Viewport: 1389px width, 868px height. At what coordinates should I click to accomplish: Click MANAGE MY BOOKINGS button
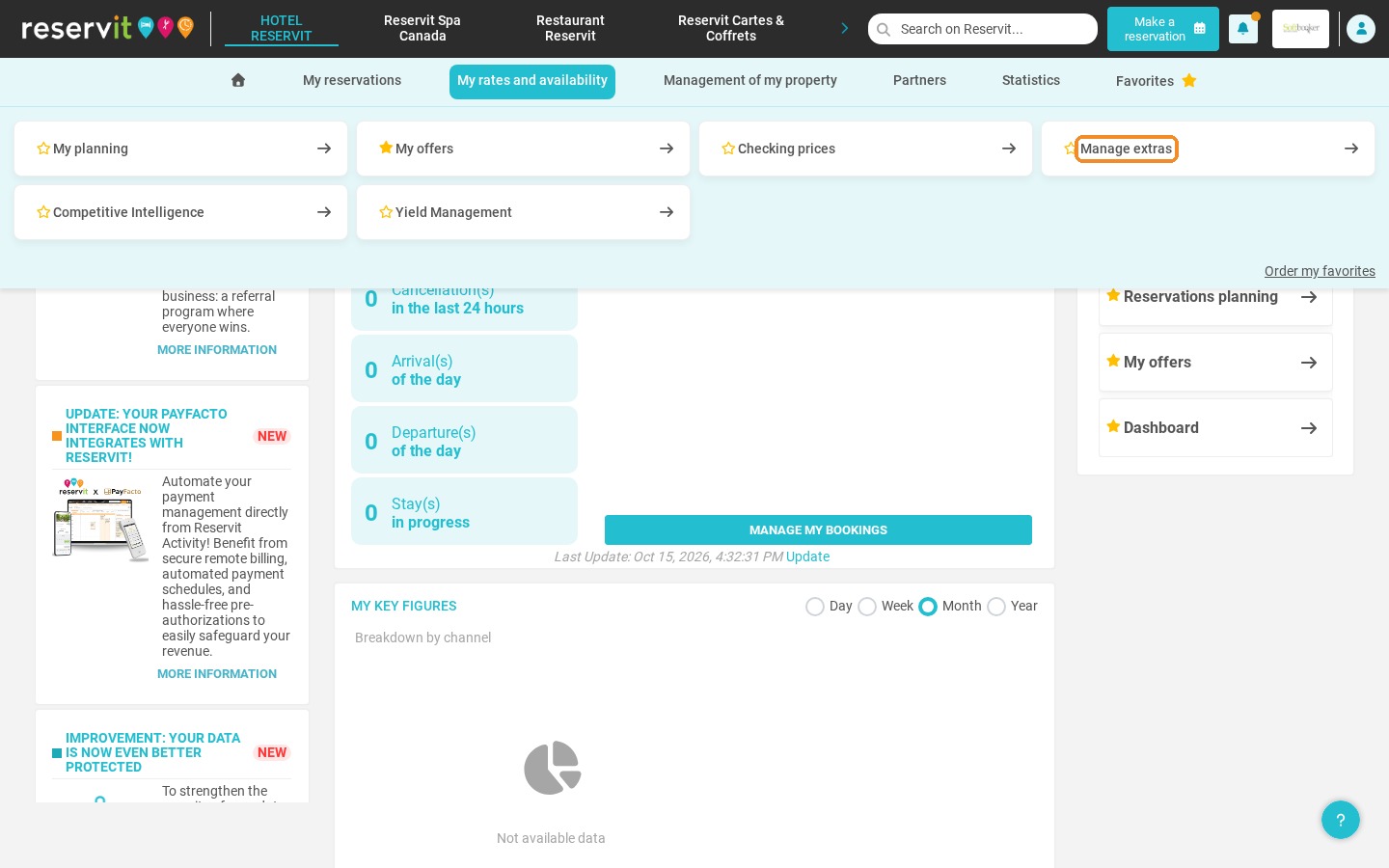click(x=818, y=530)
